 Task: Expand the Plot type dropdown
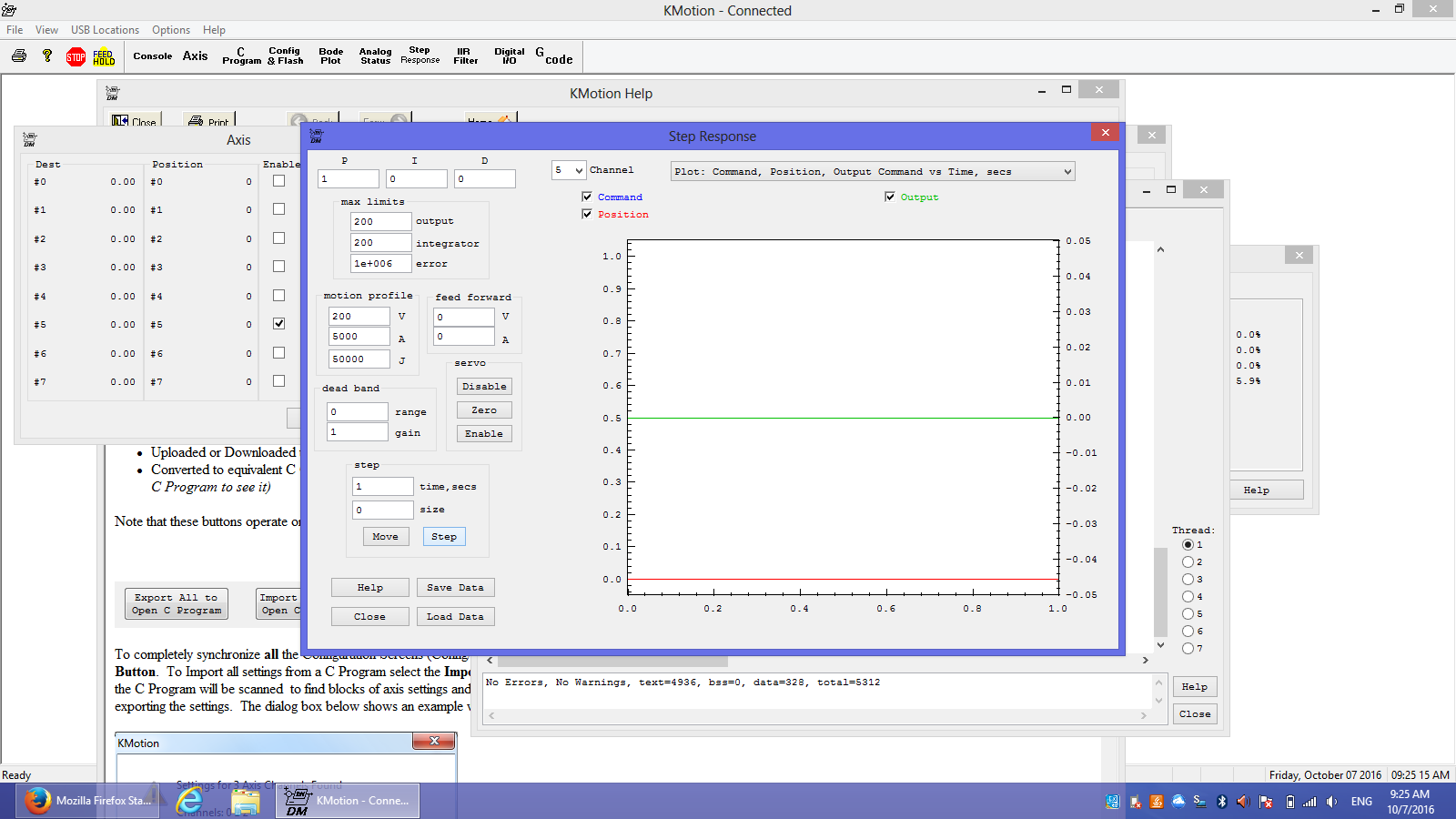click(x=872, y=171)
